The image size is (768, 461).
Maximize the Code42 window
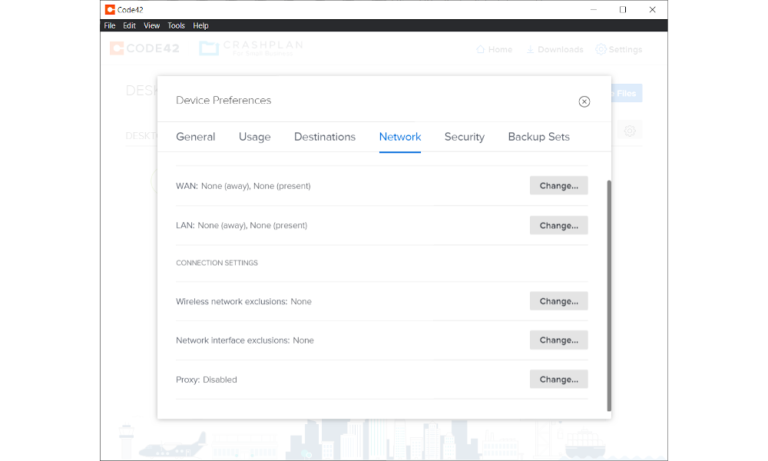click(x=623, y=9)
